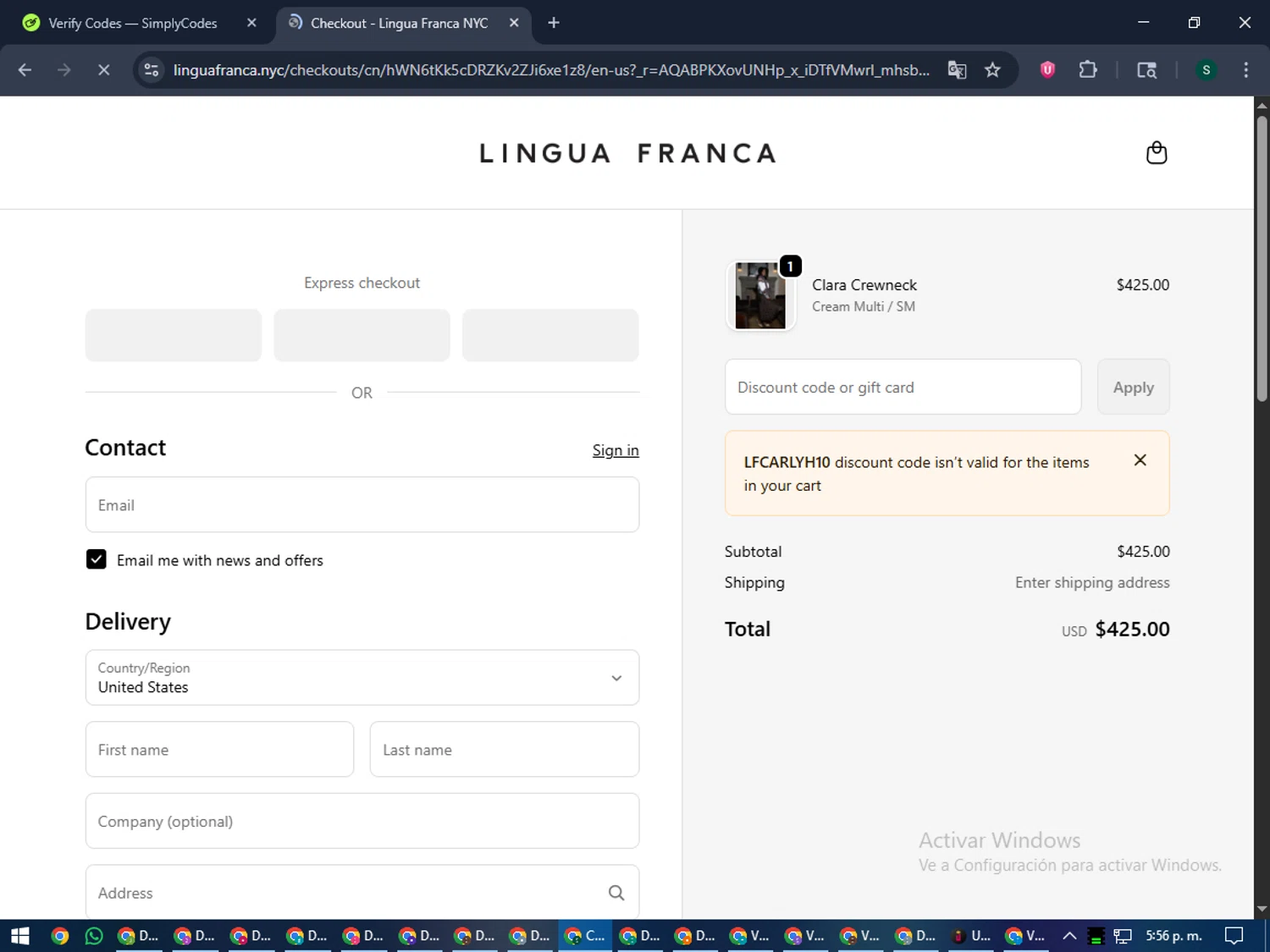Open the Windows notification center icon
The width and height of the screenshot is (1270, 952).
click(1234, 936)
